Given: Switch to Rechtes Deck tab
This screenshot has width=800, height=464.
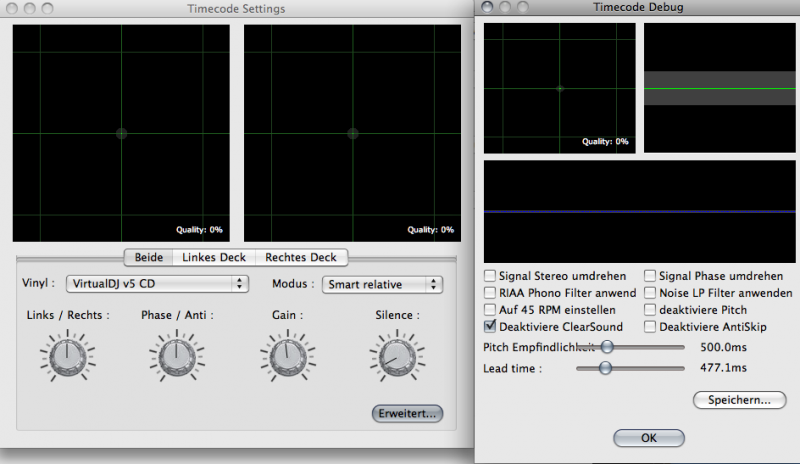Looking at the screenshot, I should (x=301, y=257).
